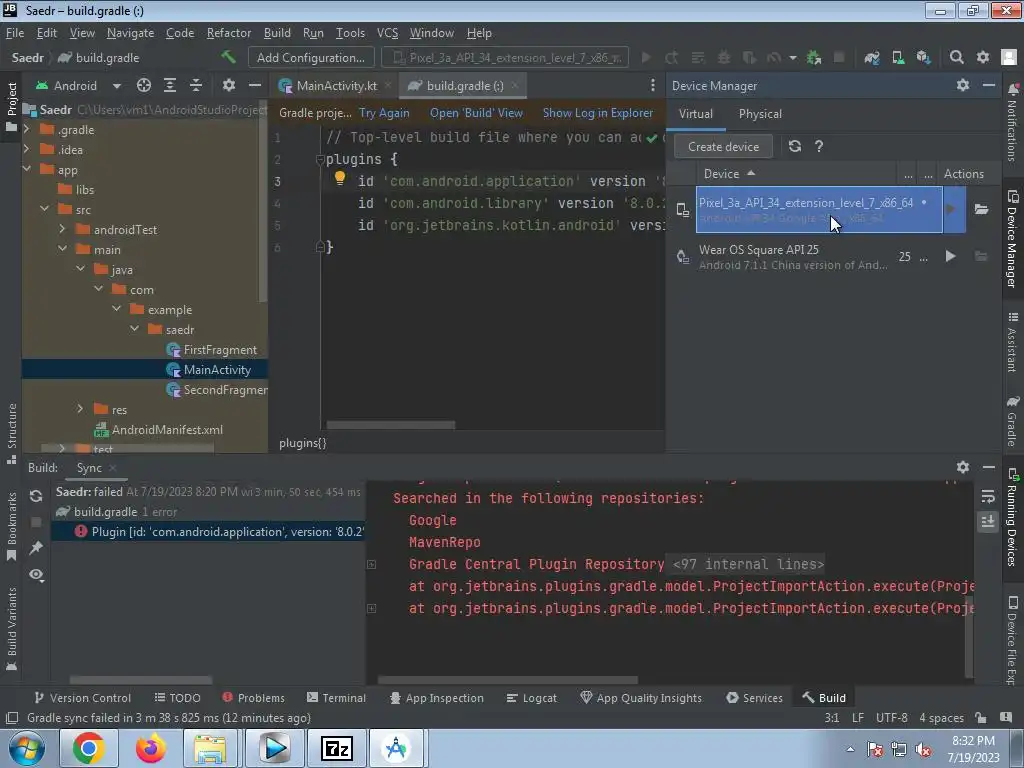Open Notifications side tool window
Viewport: 1024px width, 768px height.
(1013, 123)
